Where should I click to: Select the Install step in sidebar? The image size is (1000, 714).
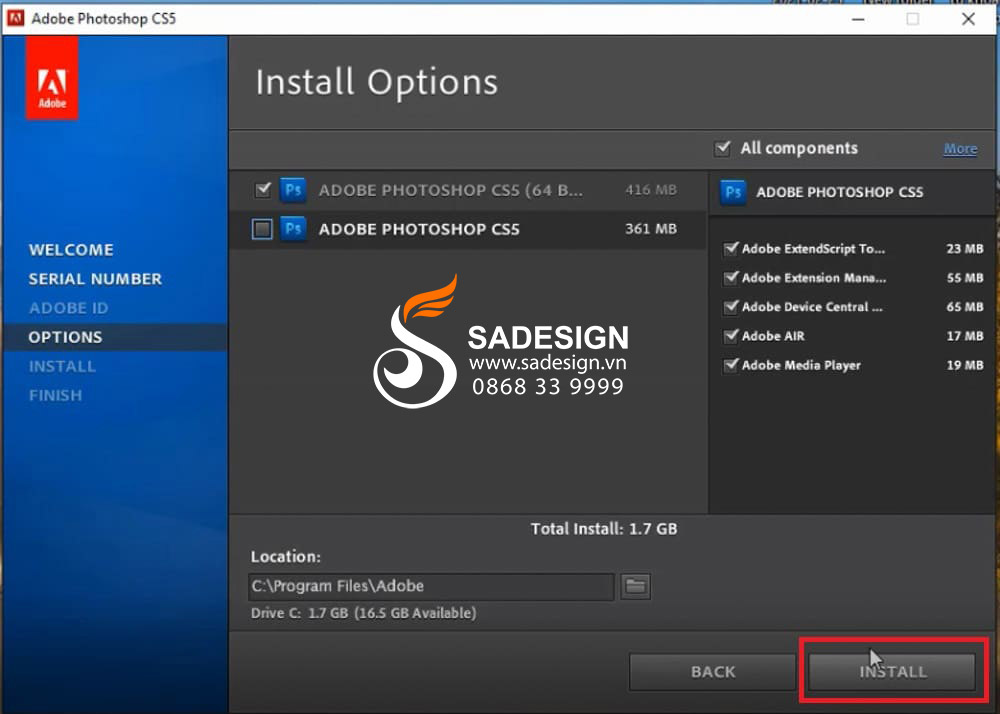click(x=62, y=367)
